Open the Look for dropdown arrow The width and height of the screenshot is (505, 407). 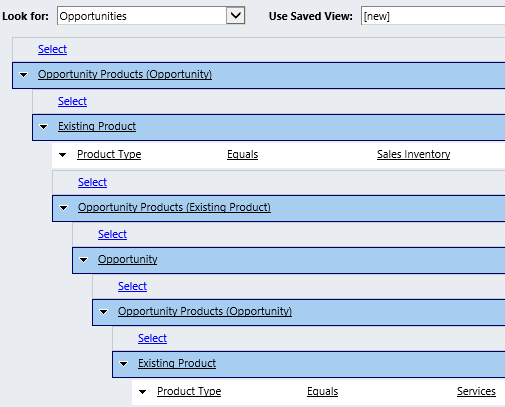(235, 15)
